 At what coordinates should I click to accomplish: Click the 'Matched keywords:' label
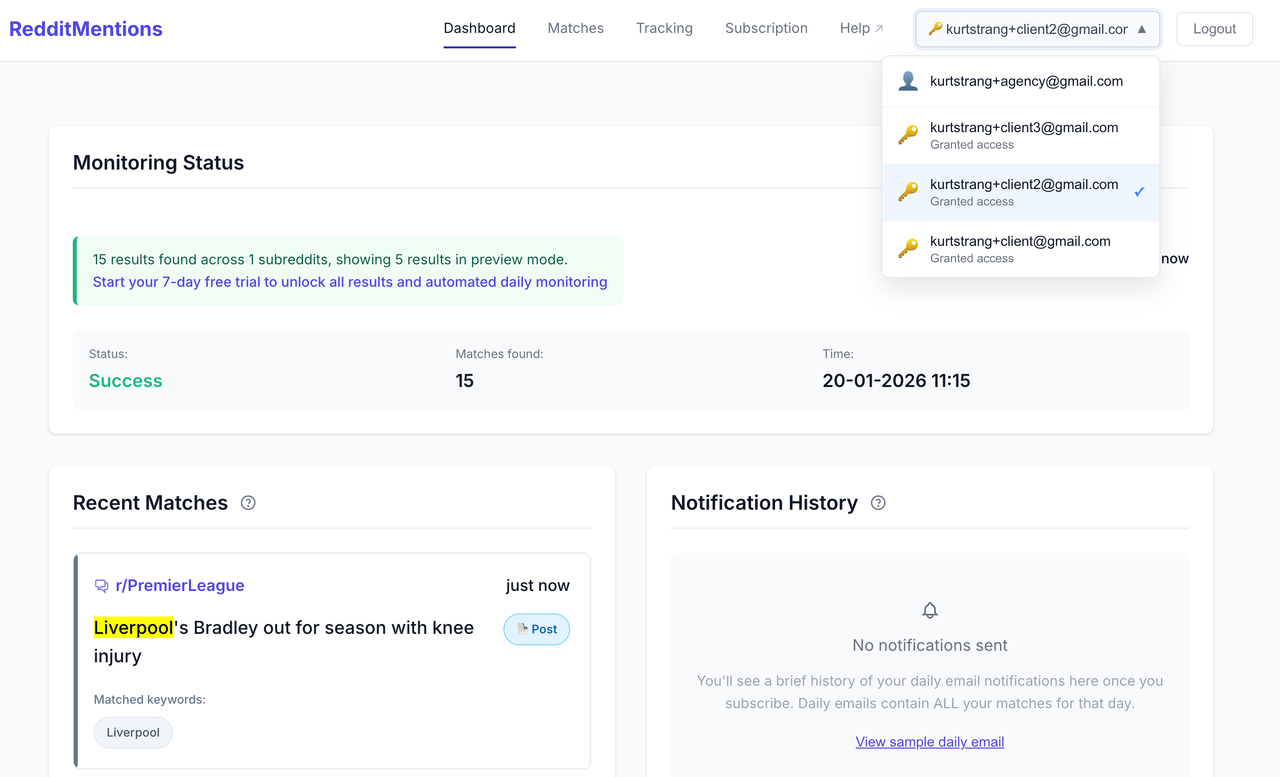pyautogui.click(x=150, y=700)
